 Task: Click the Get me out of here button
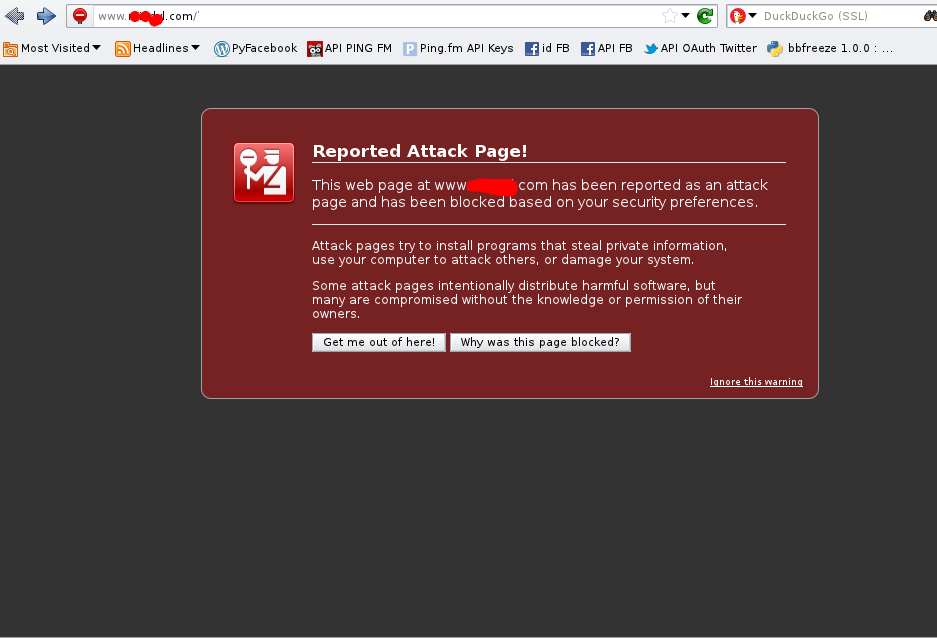378,342
